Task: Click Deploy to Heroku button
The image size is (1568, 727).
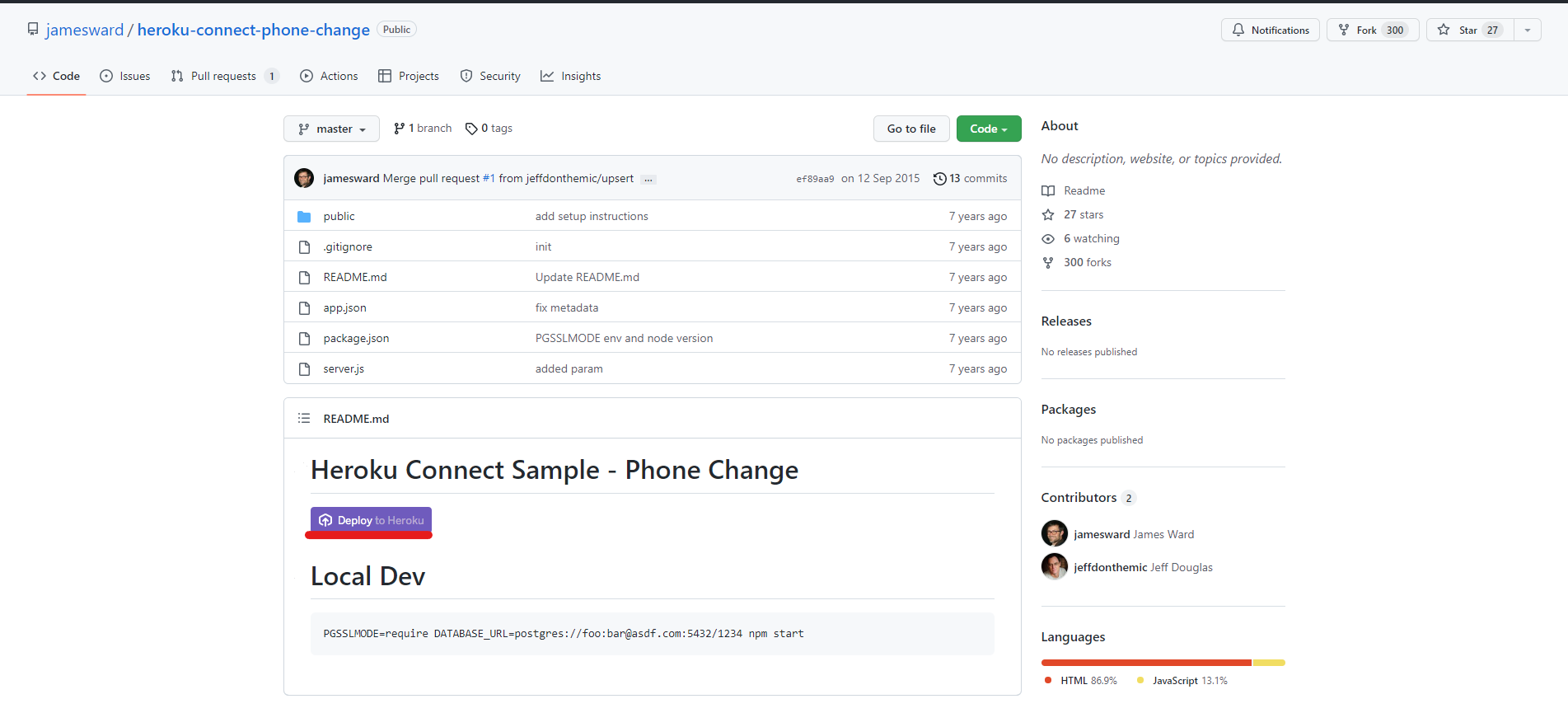Action: pyautogui.click(x=371, y=520)
